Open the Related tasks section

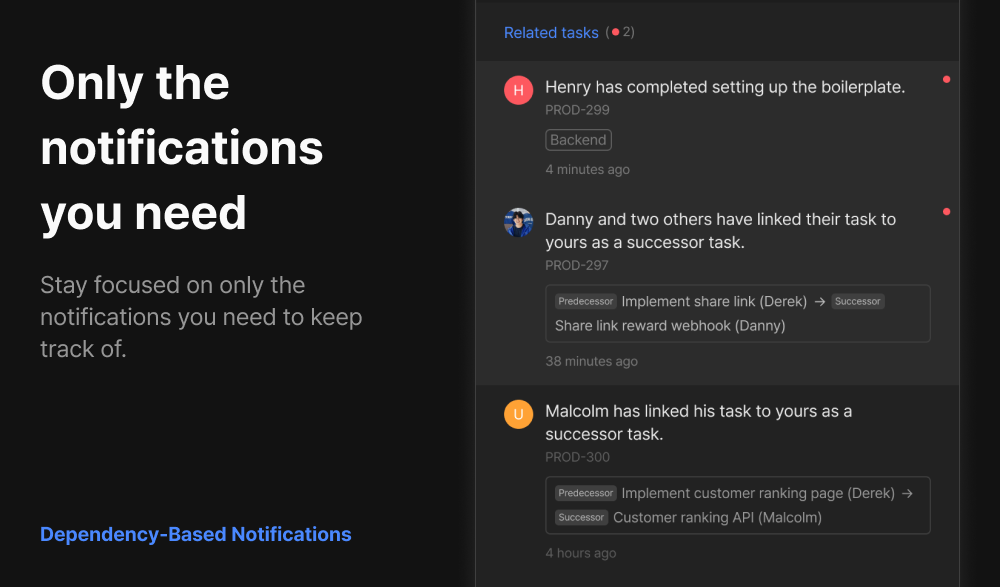pos(551,33)
